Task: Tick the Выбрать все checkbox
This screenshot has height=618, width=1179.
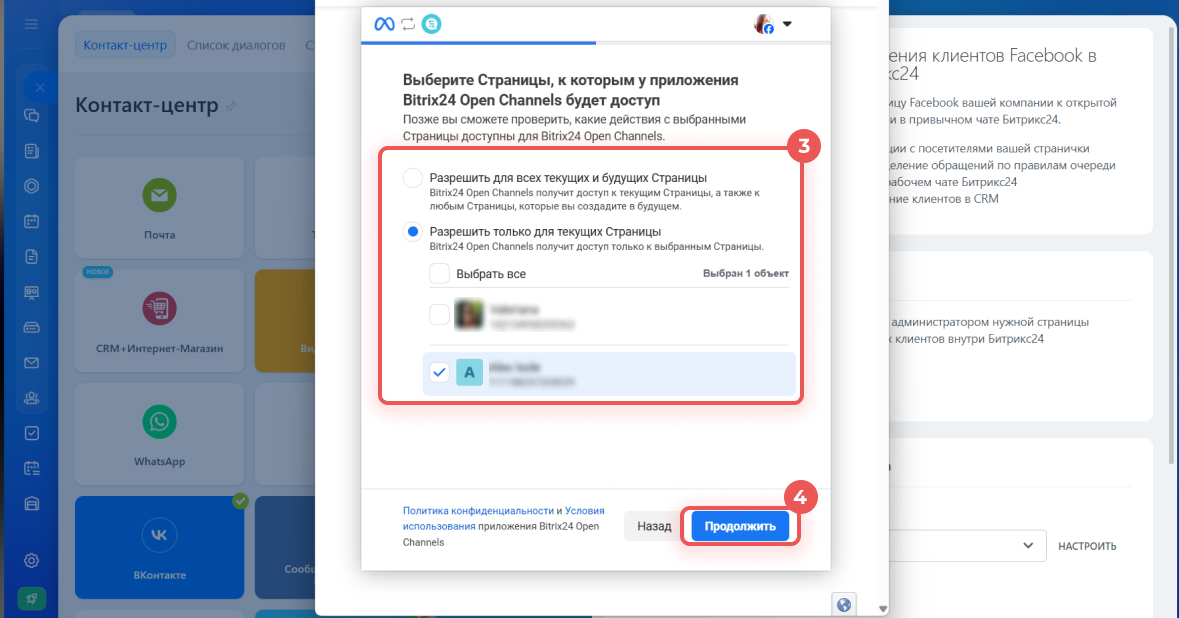Action: click(439, 274)
